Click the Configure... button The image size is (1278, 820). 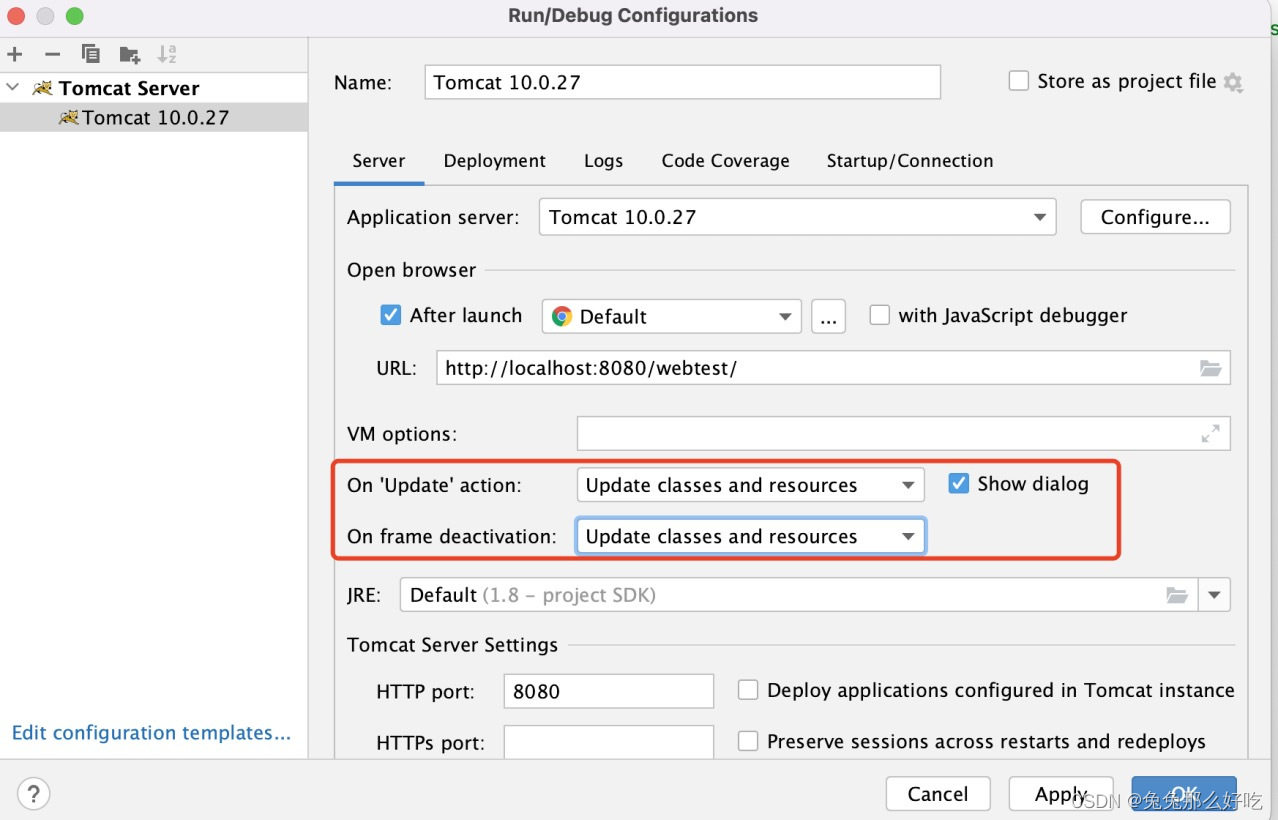[x=1155, y=217]
